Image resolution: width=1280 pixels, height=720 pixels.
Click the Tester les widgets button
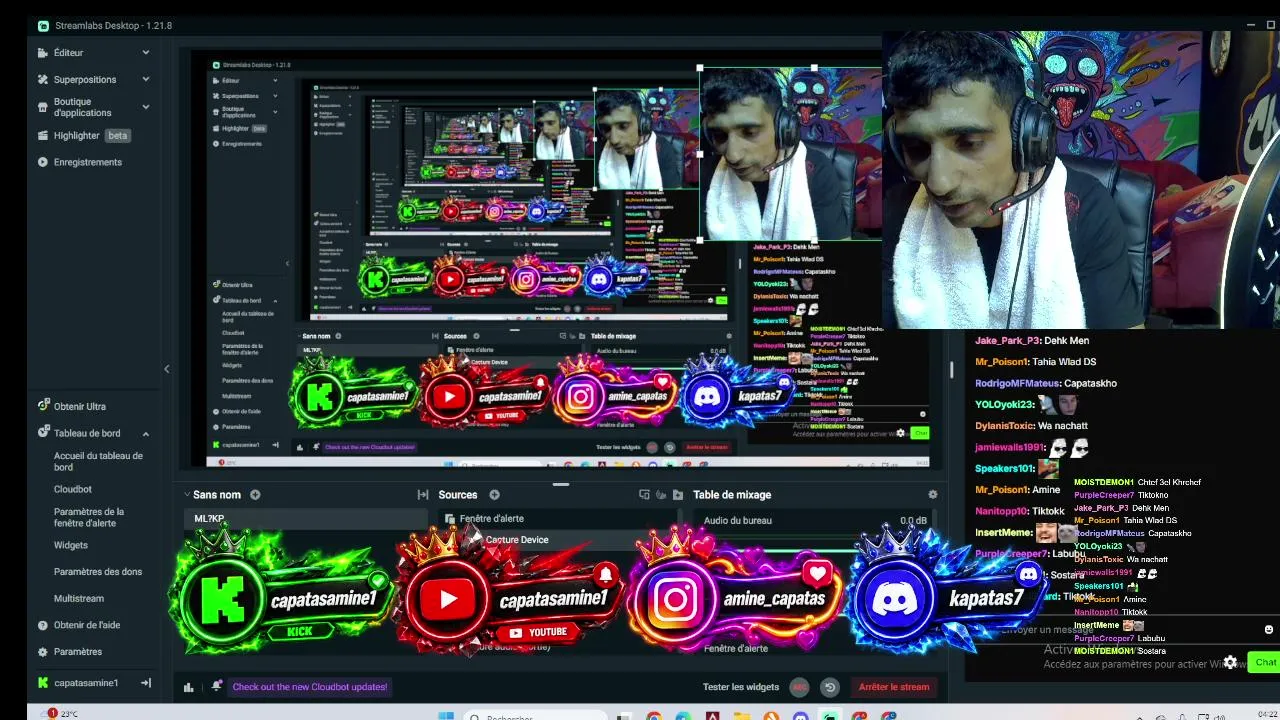tap(741, 687)
